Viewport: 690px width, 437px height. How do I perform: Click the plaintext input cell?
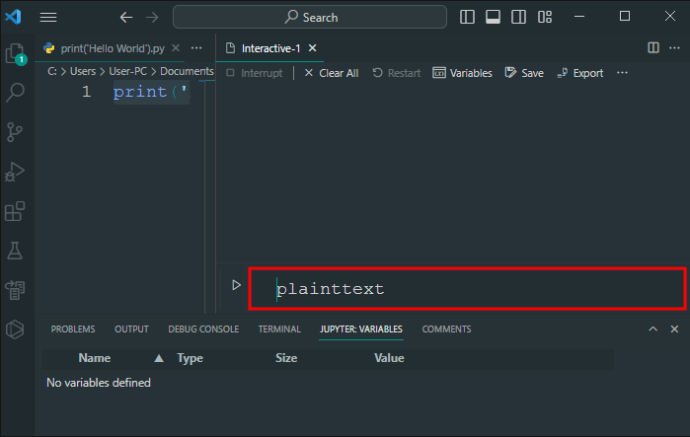(x=467, y=289)
